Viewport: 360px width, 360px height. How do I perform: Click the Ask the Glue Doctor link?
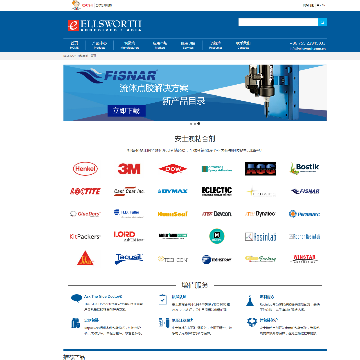click(103, 296)
